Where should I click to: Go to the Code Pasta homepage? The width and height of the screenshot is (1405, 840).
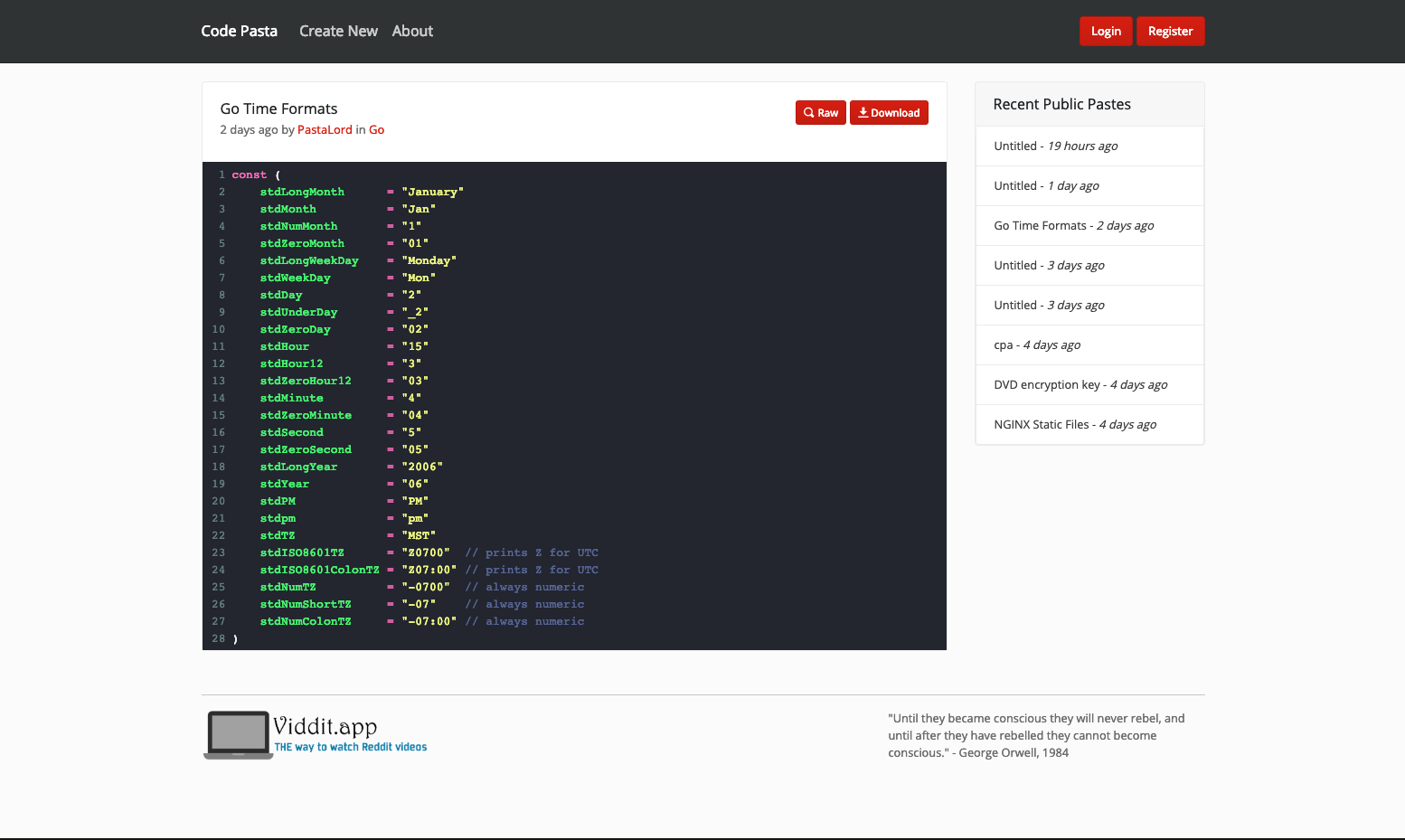pos(239,31)
